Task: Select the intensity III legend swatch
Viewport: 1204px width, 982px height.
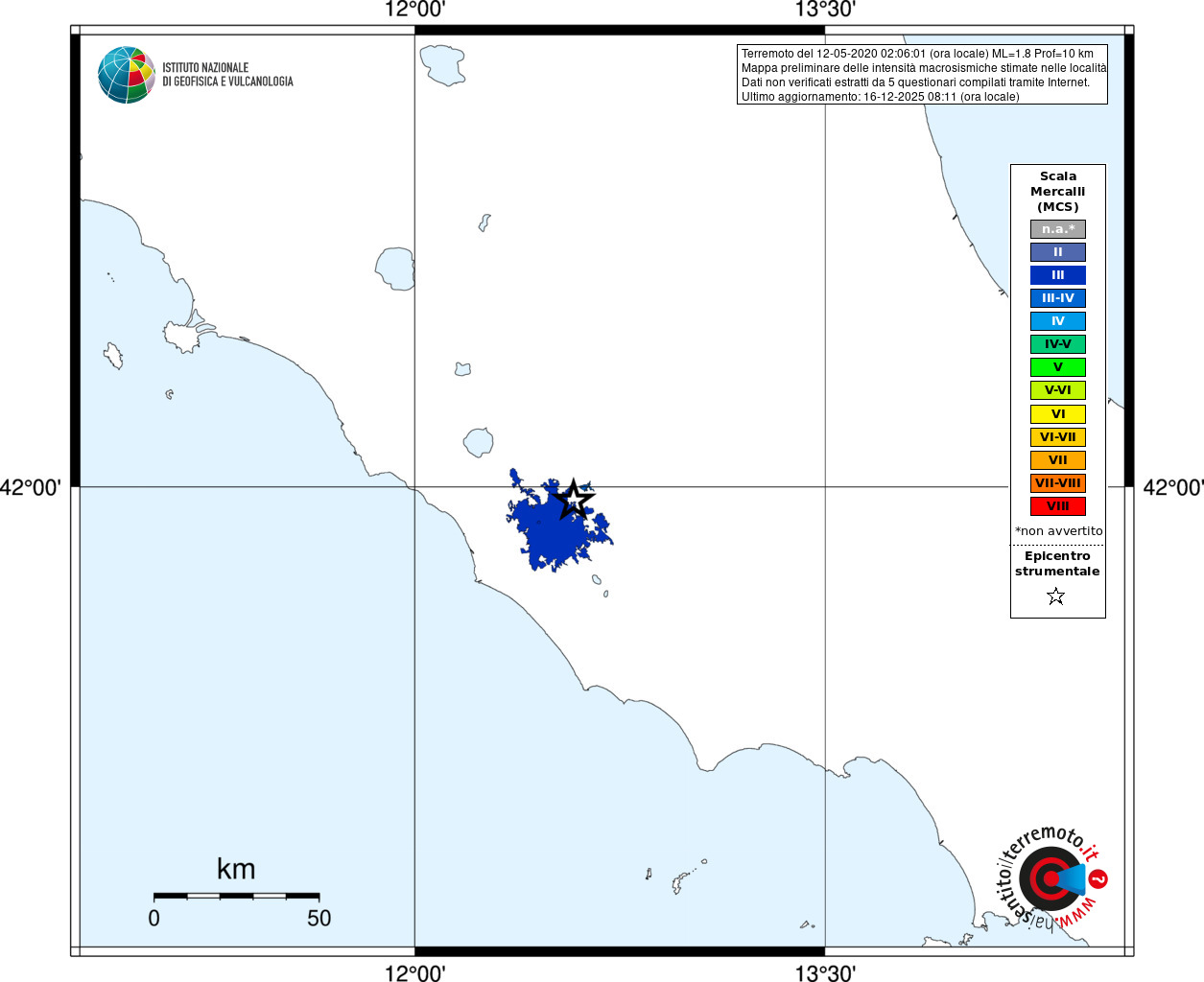Action: pyautogui.click(x=1058, y=275)
